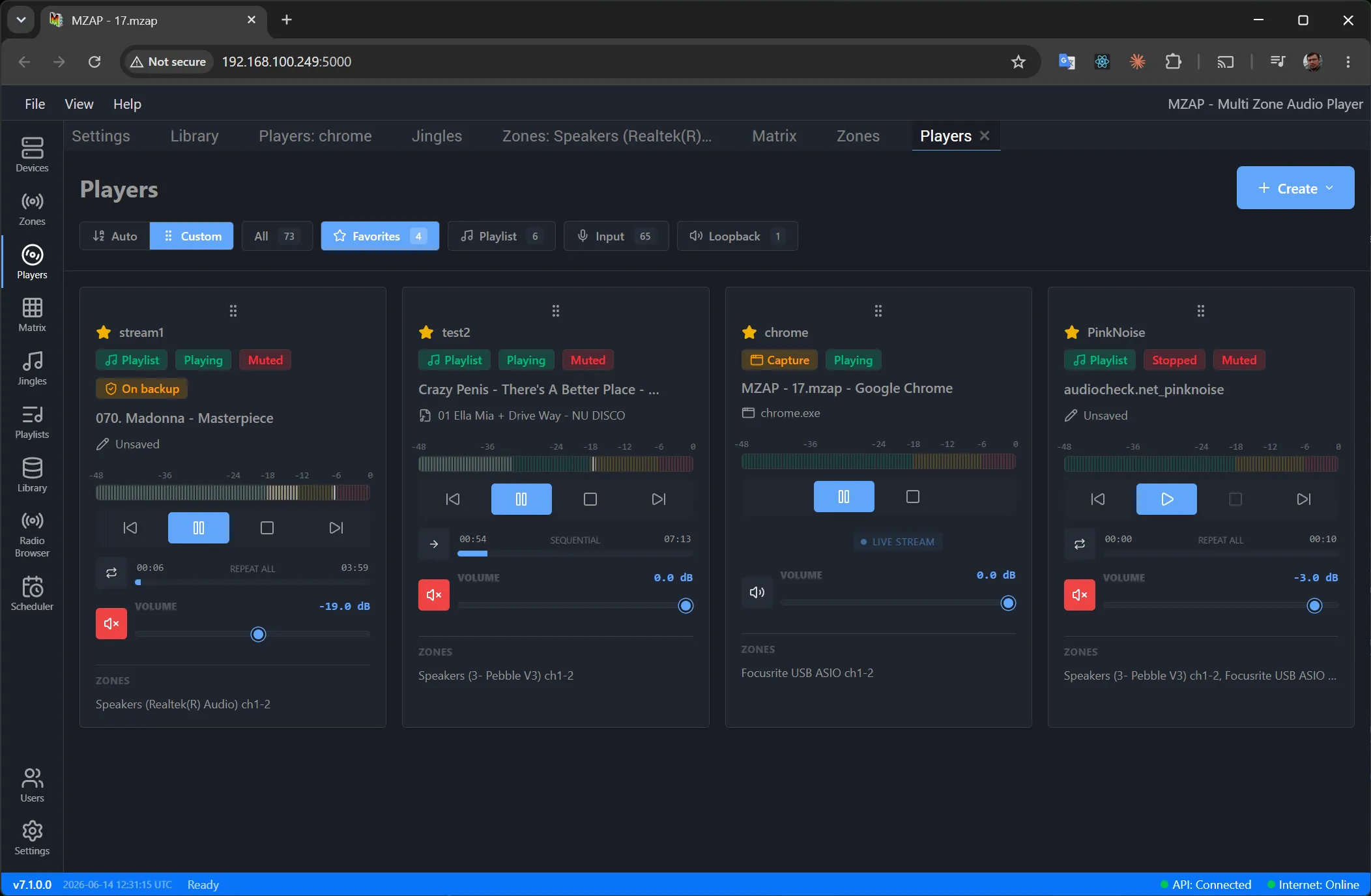Toggle repeat mode on stream1
Screen dimensions: 1371x896
point(111,573)
